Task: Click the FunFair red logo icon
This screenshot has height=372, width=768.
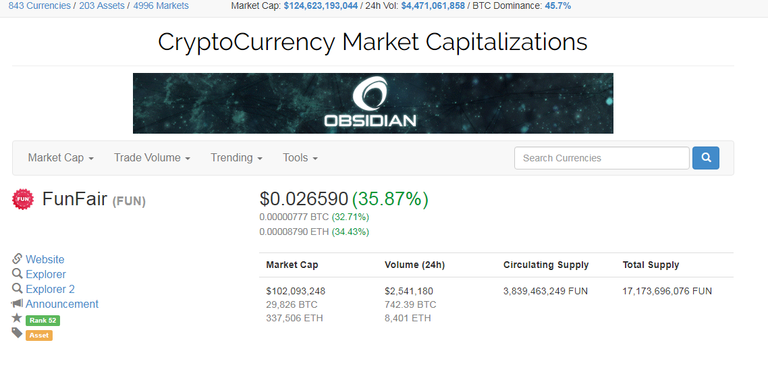Action: [23, 199]
